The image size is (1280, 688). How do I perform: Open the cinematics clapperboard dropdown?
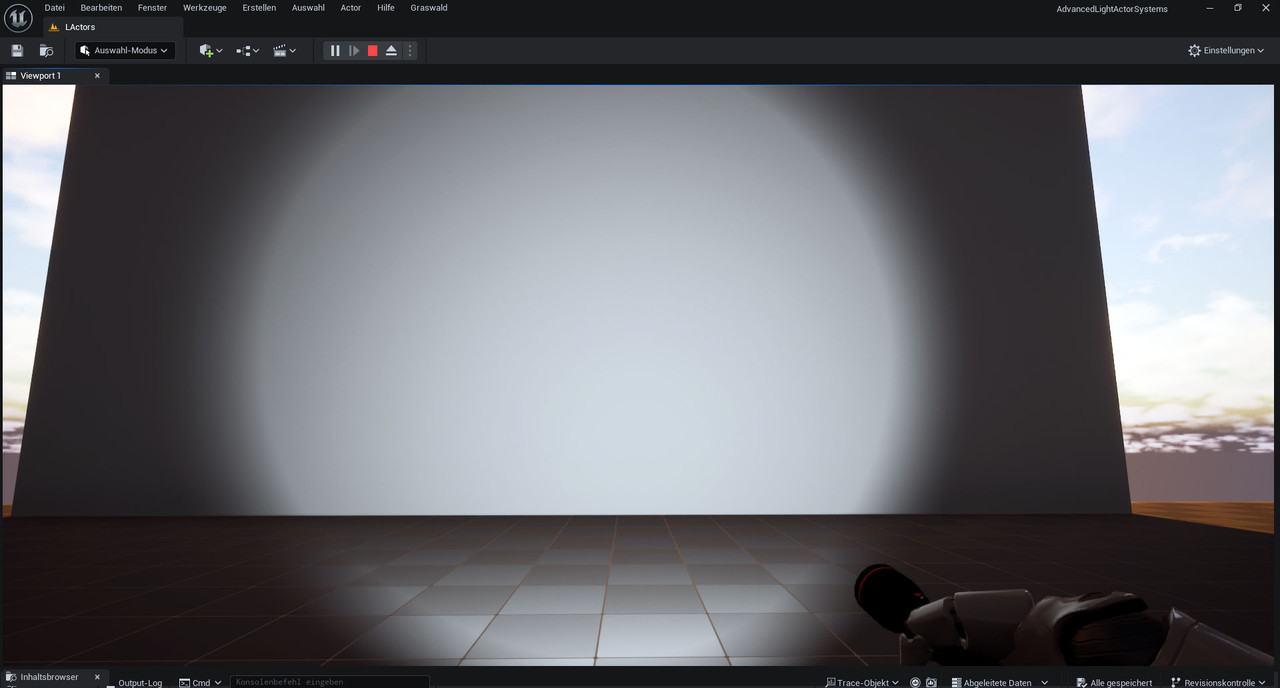point(285,50)
